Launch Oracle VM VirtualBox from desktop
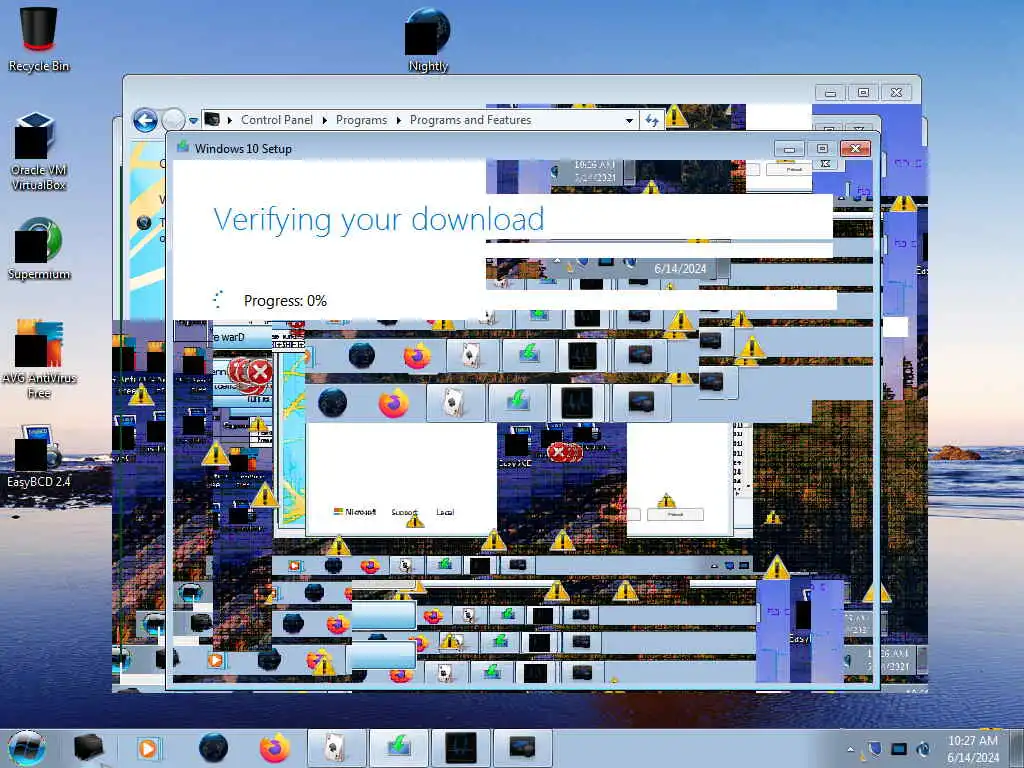This screenshot has width=1024, height=768. click(x=39, y=151)
